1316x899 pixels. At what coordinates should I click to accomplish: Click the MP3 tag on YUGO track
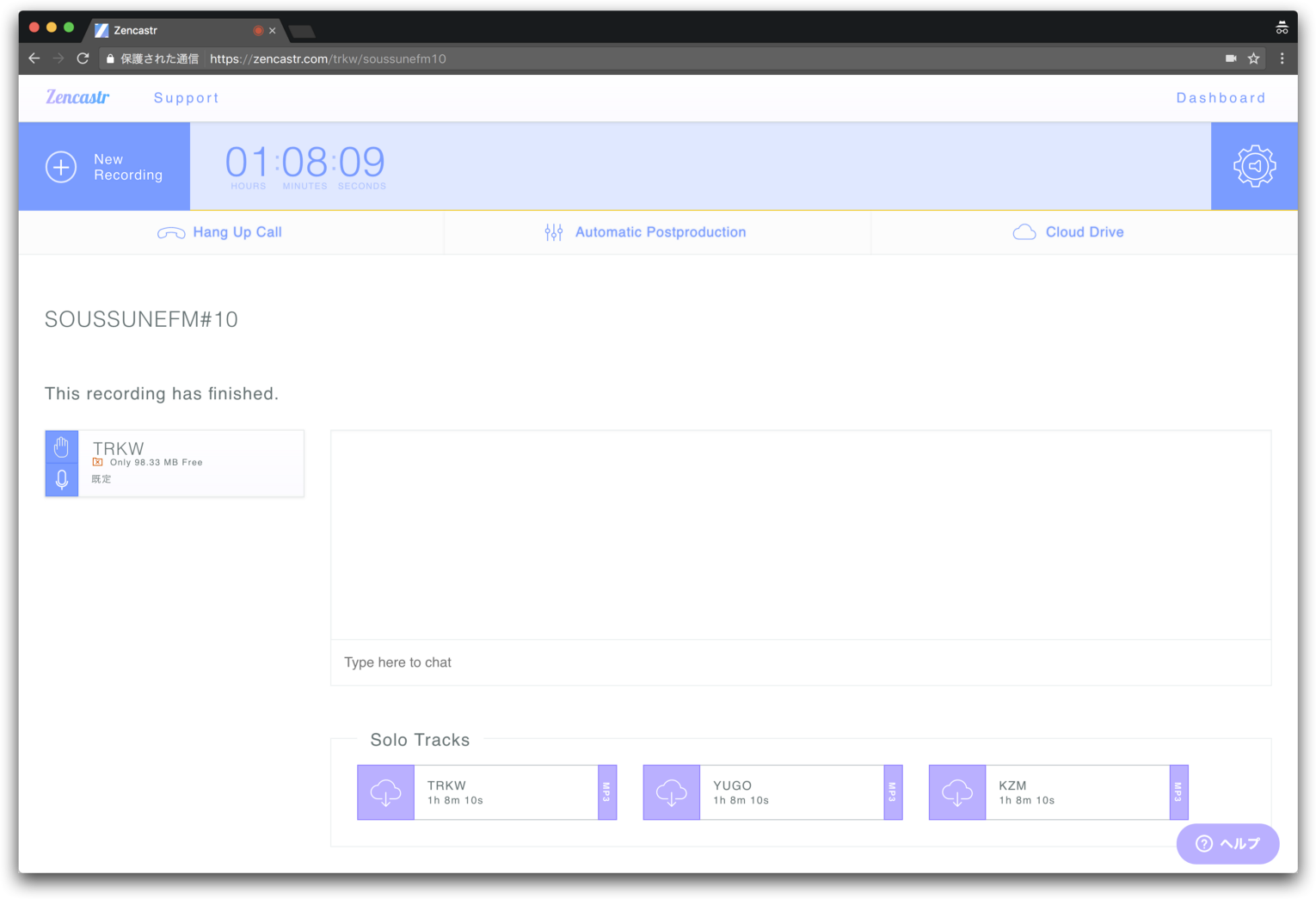click(x=893, y=792)
